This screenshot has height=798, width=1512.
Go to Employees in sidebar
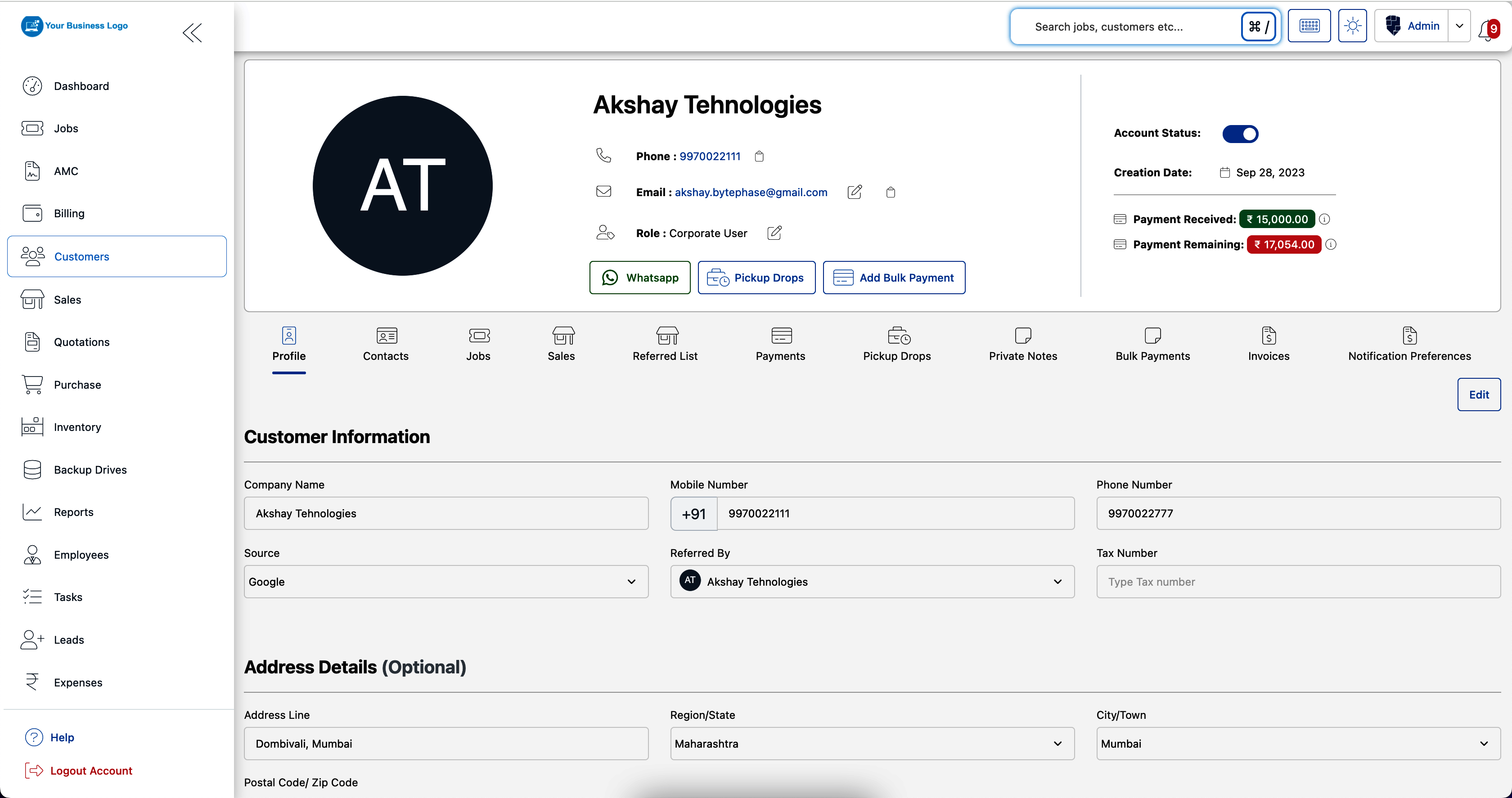coord(117,555)
